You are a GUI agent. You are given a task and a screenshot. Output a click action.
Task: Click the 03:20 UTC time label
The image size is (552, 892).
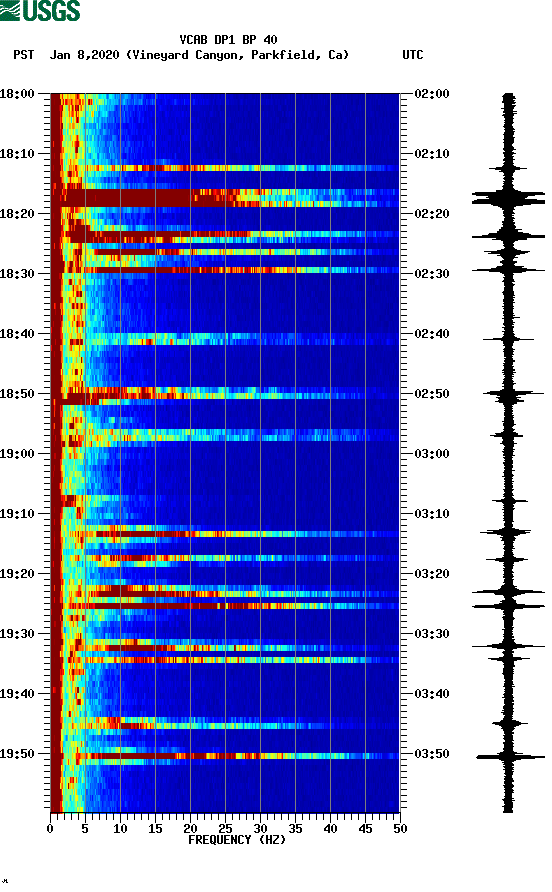[432, 574]
